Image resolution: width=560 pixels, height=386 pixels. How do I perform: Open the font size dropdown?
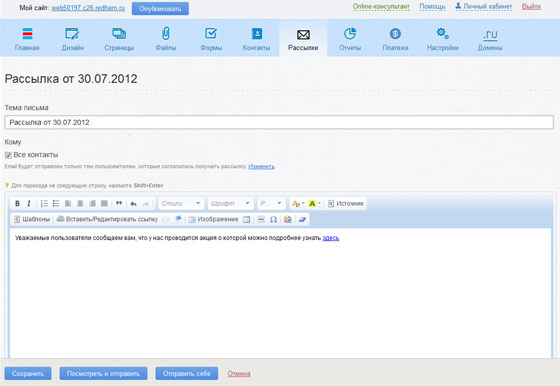[271, 204]
